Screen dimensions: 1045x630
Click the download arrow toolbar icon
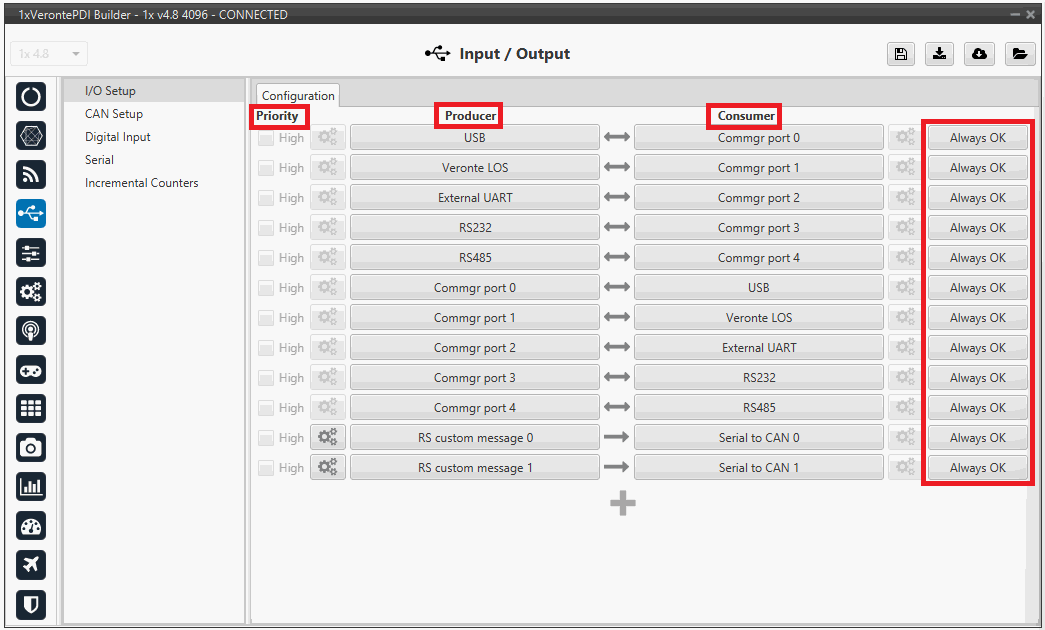[x=940, y=54]
